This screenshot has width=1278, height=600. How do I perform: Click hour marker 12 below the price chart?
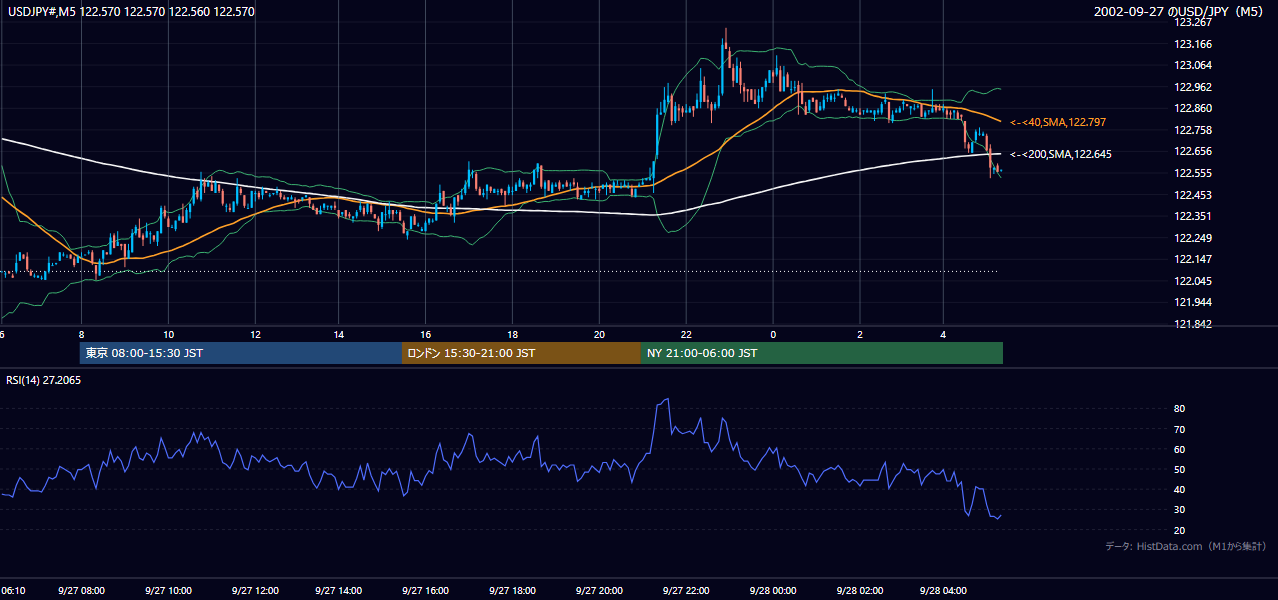(x=255, y=334)
